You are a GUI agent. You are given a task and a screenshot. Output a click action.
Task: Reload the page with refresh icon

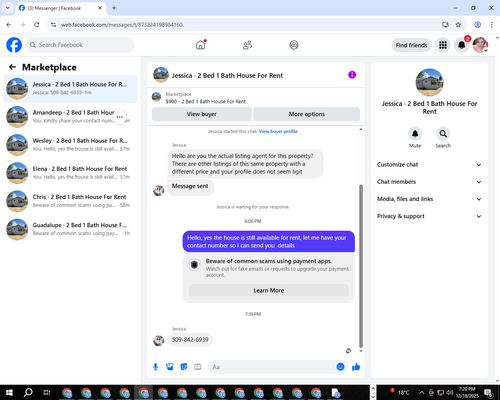click(37, 25)
